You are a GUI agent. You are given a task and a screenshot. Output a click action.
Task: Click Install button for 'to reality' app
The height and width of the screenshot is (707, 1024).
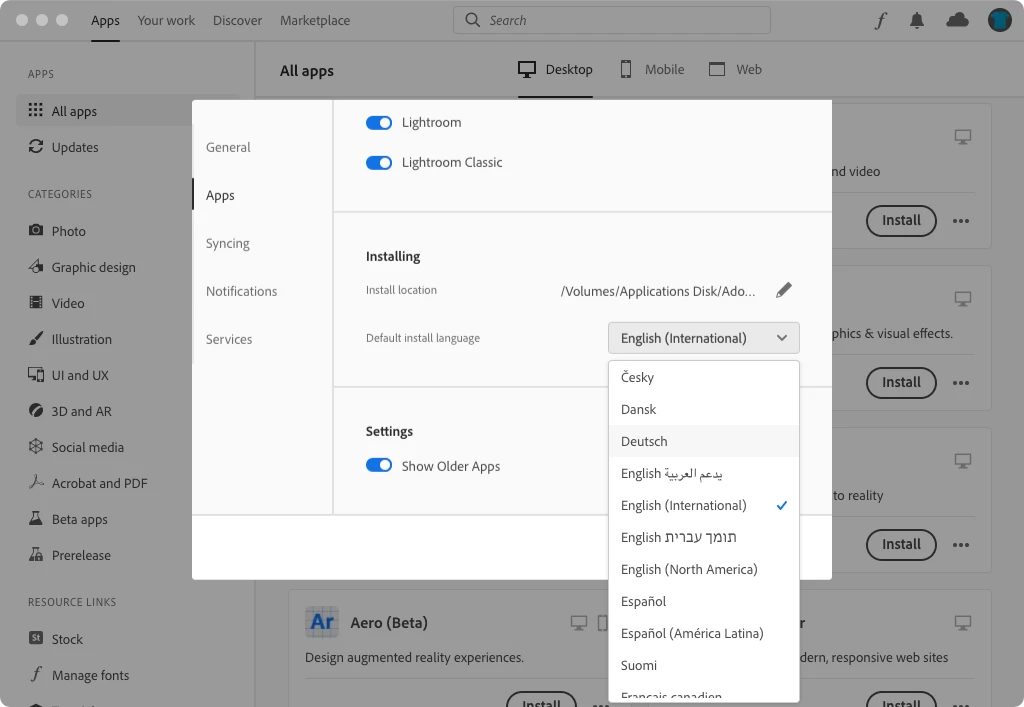click(901, 544)
